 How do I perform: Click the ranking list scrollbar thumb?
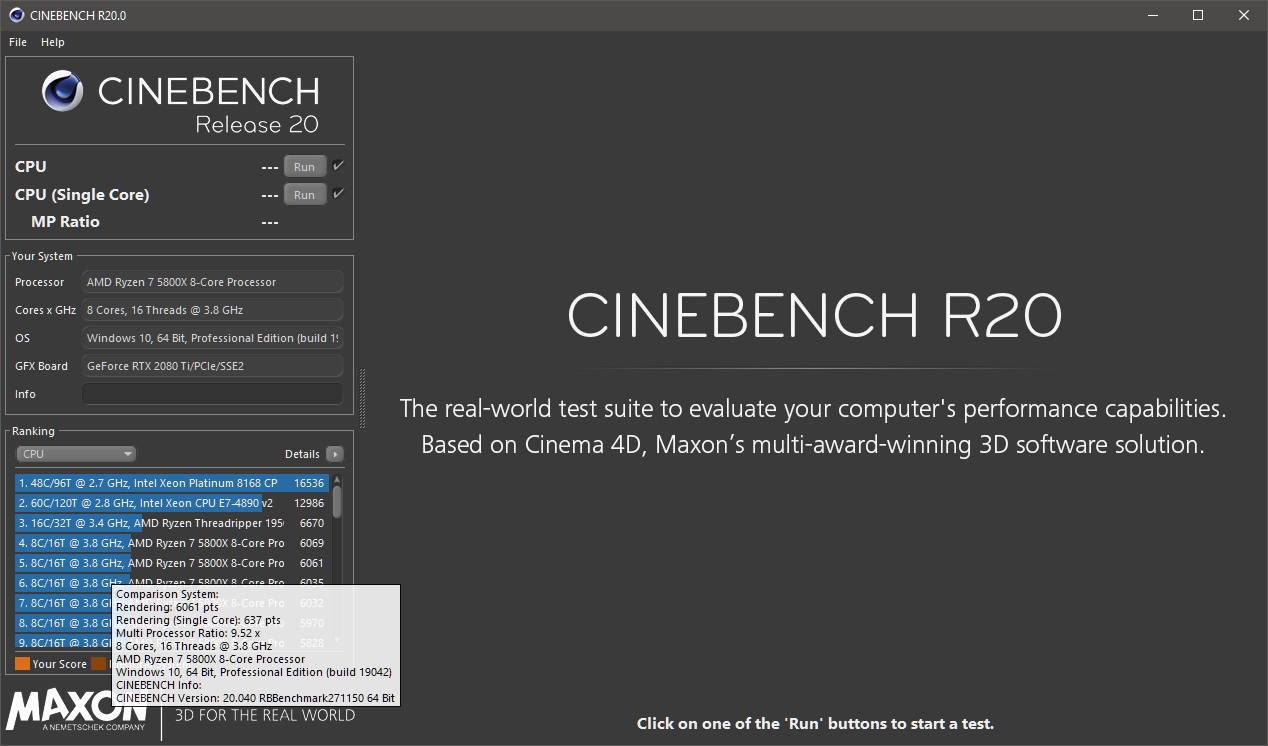pyautogui.click(x=337, y=501)
